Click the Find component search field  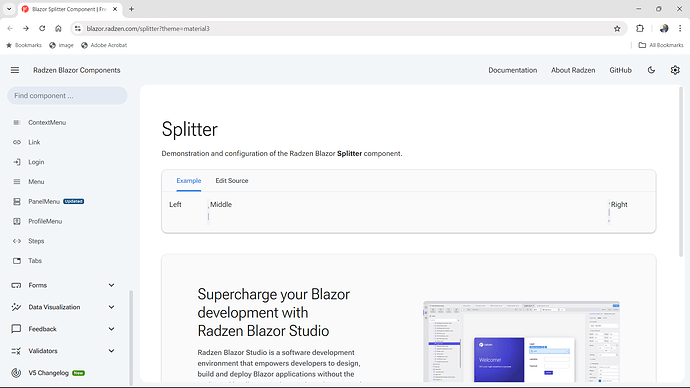point(67,95)
